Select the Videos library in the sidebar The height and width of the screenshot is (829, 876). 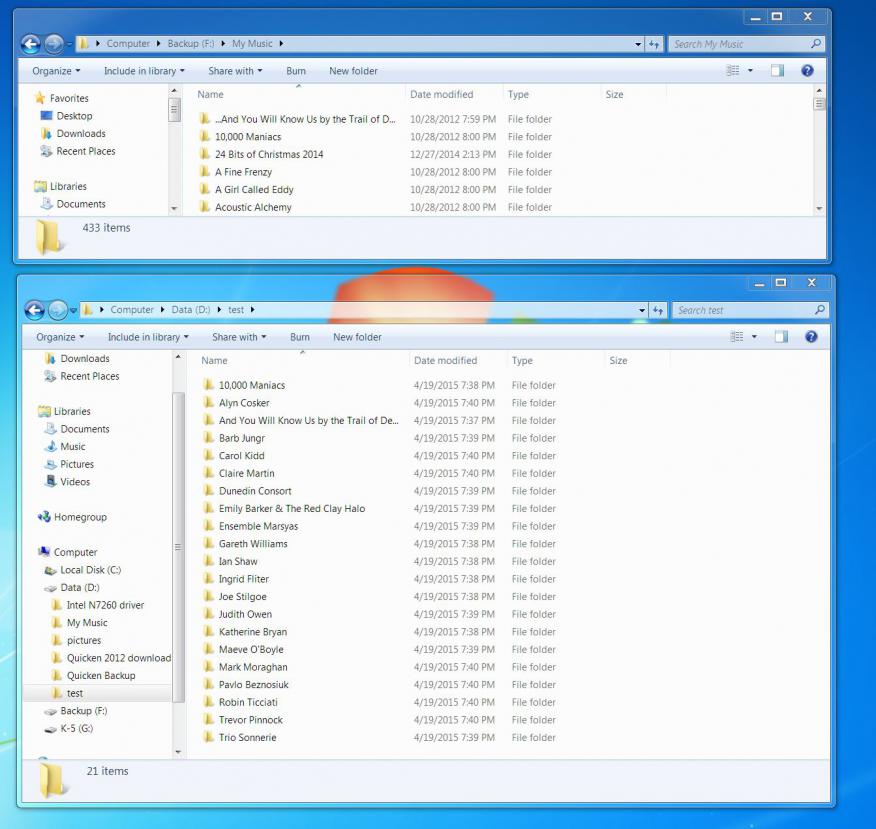[x=75, y=482]
